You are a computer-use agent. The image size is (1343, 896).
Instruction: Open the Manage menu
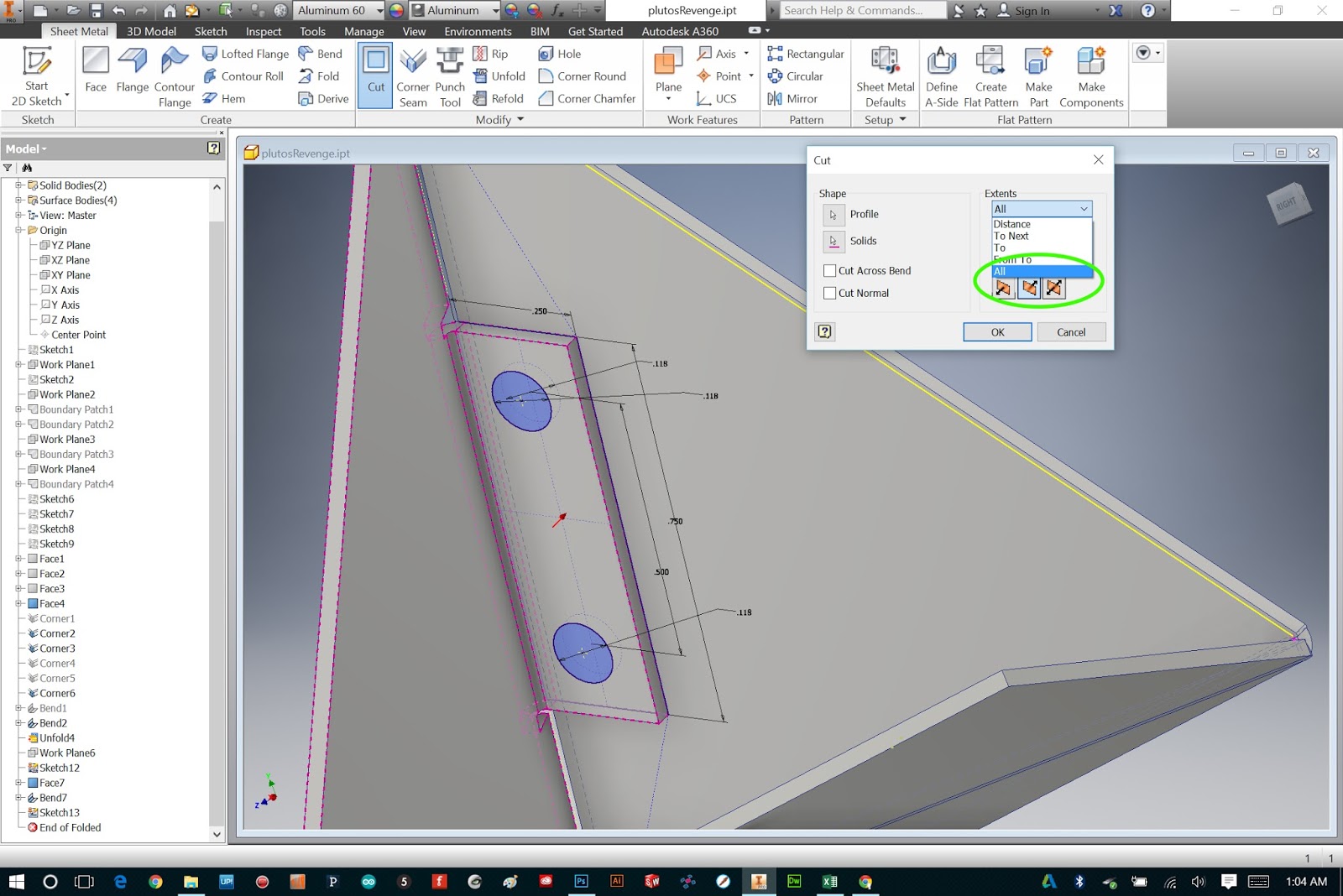click(363, 31)
